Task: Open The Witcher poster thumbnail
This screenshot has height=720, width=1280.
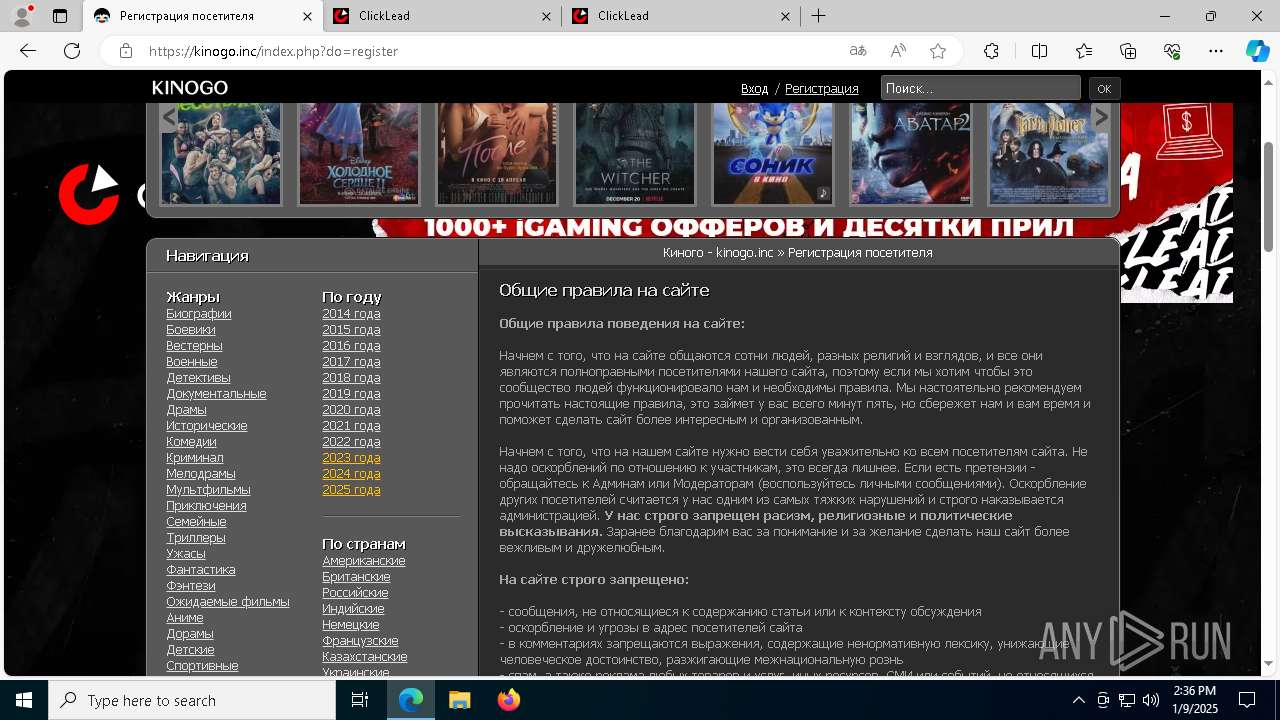Action: 635,153
